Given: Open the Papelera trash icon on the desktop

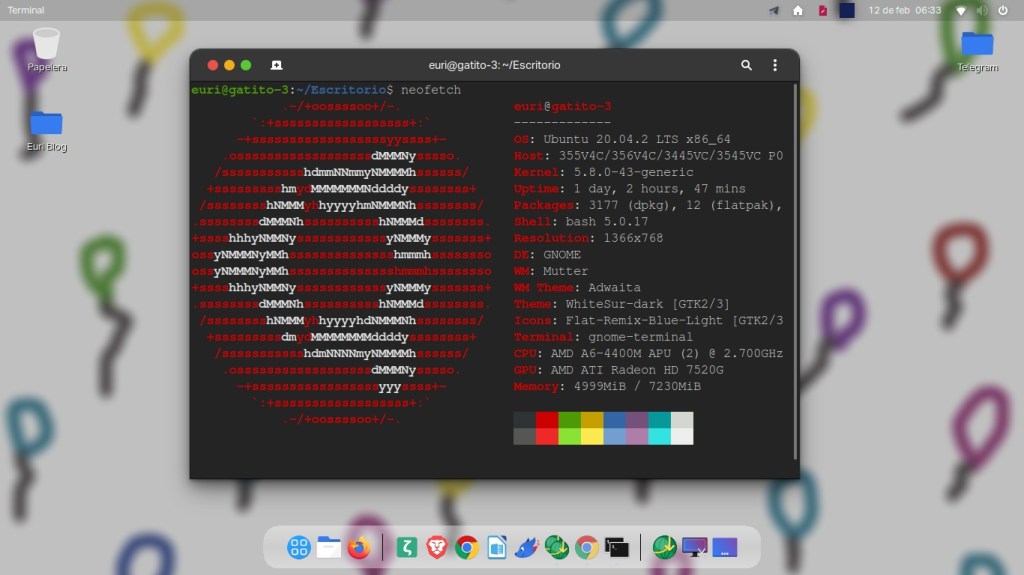Looking at the screenshot, I should tap(46, 44).
